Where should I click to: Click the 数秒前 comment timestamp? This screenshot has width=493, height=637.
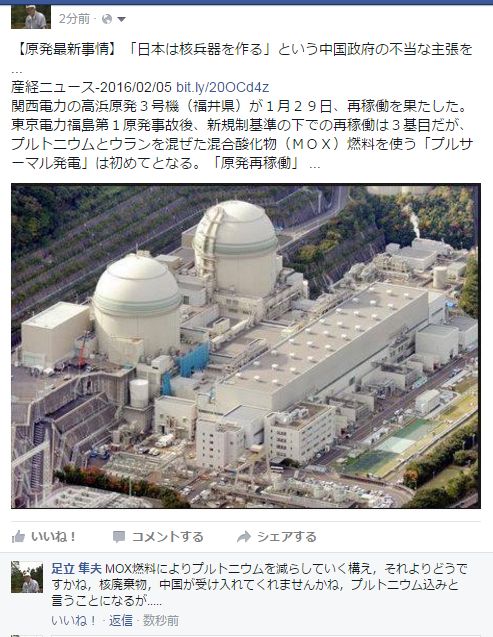pos(161,620)
